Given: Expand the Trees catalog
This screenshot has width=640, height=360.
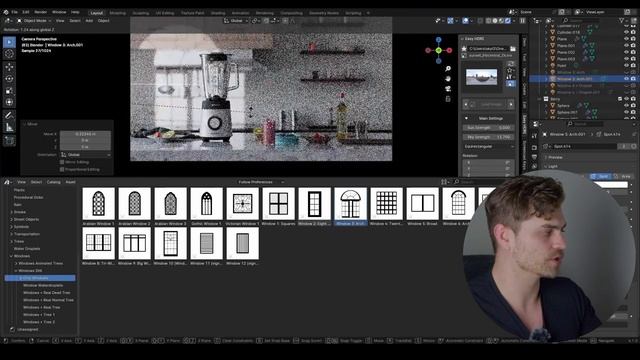Looking at the screenshot, I should [11, 241].
